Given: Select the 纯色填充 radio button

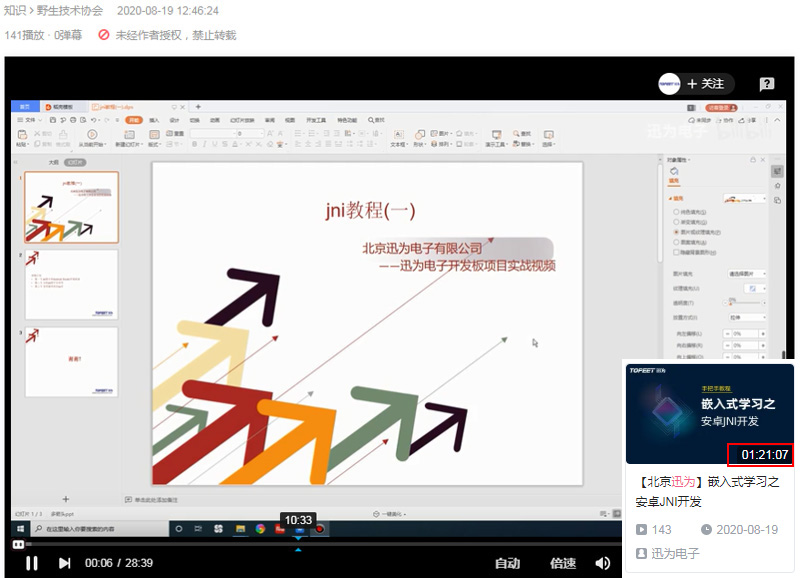Looking at the screenshot, I should tap(676, 212).
